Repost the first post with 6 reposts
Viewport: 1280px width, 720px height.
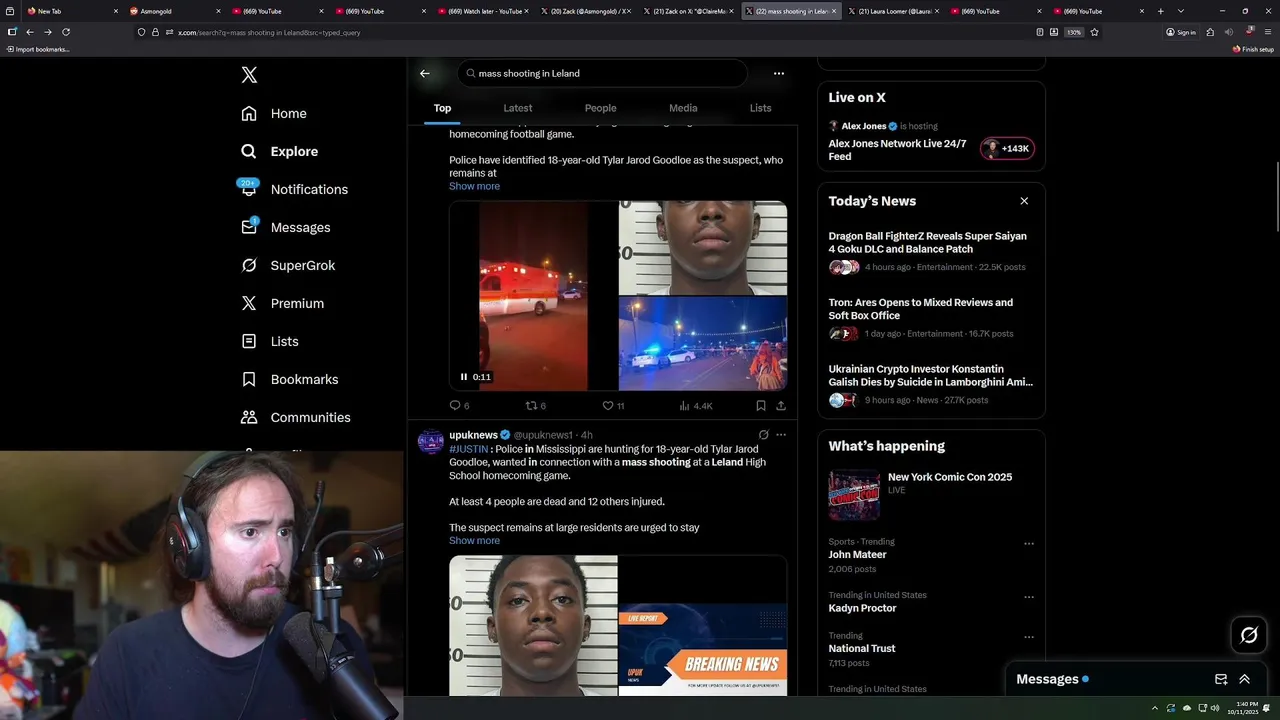coord(536,406)
